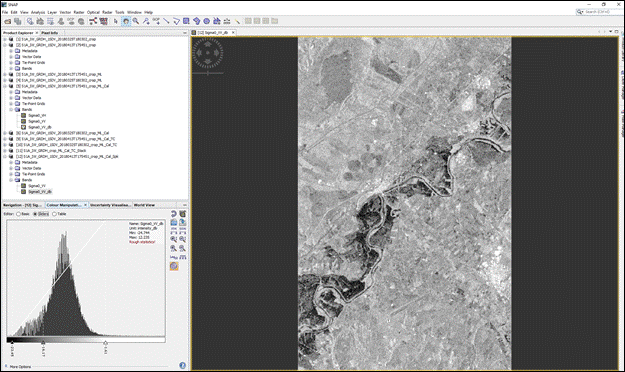625x372 pixels.
Task: Open the Graph Builder toolbar icon
Action: 93,21
